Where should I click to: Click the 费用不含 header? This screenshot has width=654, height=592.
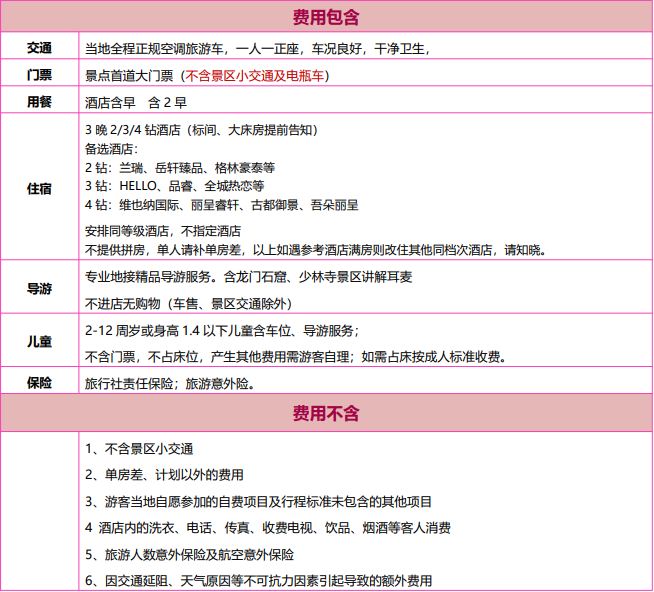coord(326,413)
